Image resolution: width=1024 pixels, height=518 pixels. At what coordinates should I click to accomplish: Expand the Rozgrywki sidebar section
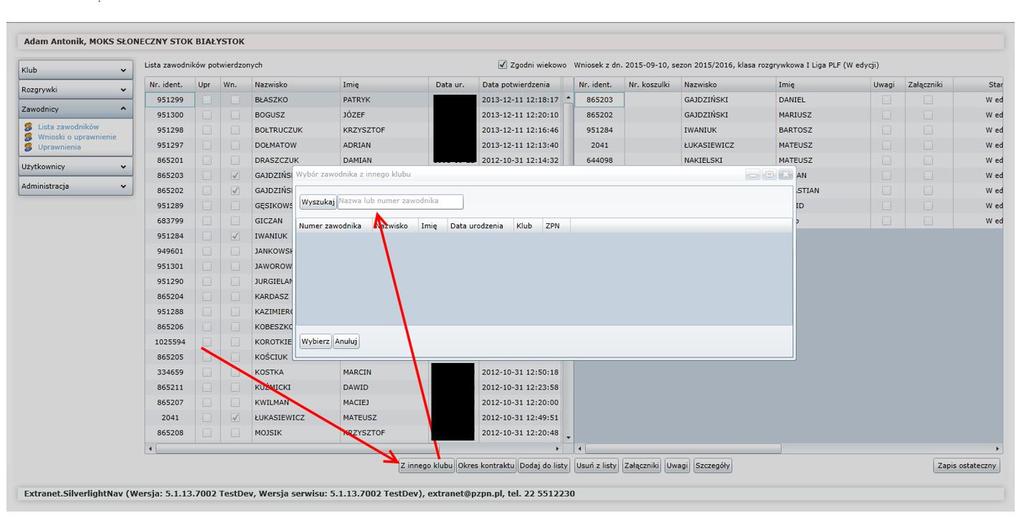(x=76, y=89)
